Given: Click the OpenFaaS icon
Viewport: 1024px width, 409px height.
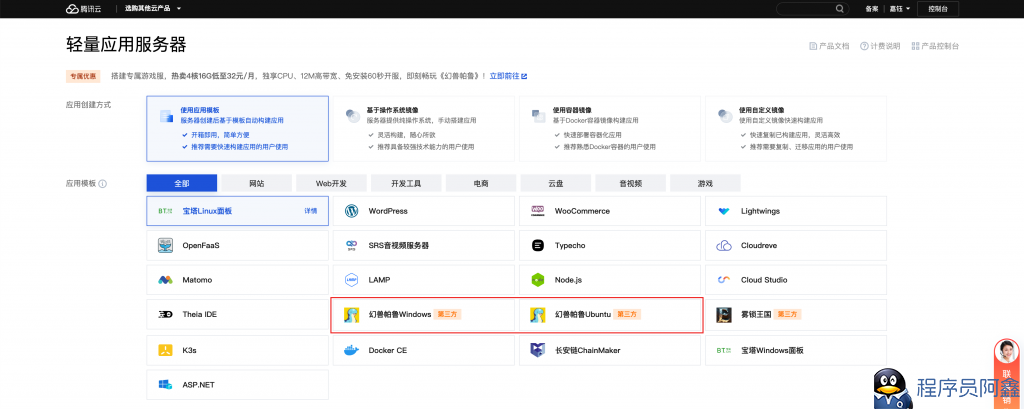Looking at the screenshot, I should 165,246.
